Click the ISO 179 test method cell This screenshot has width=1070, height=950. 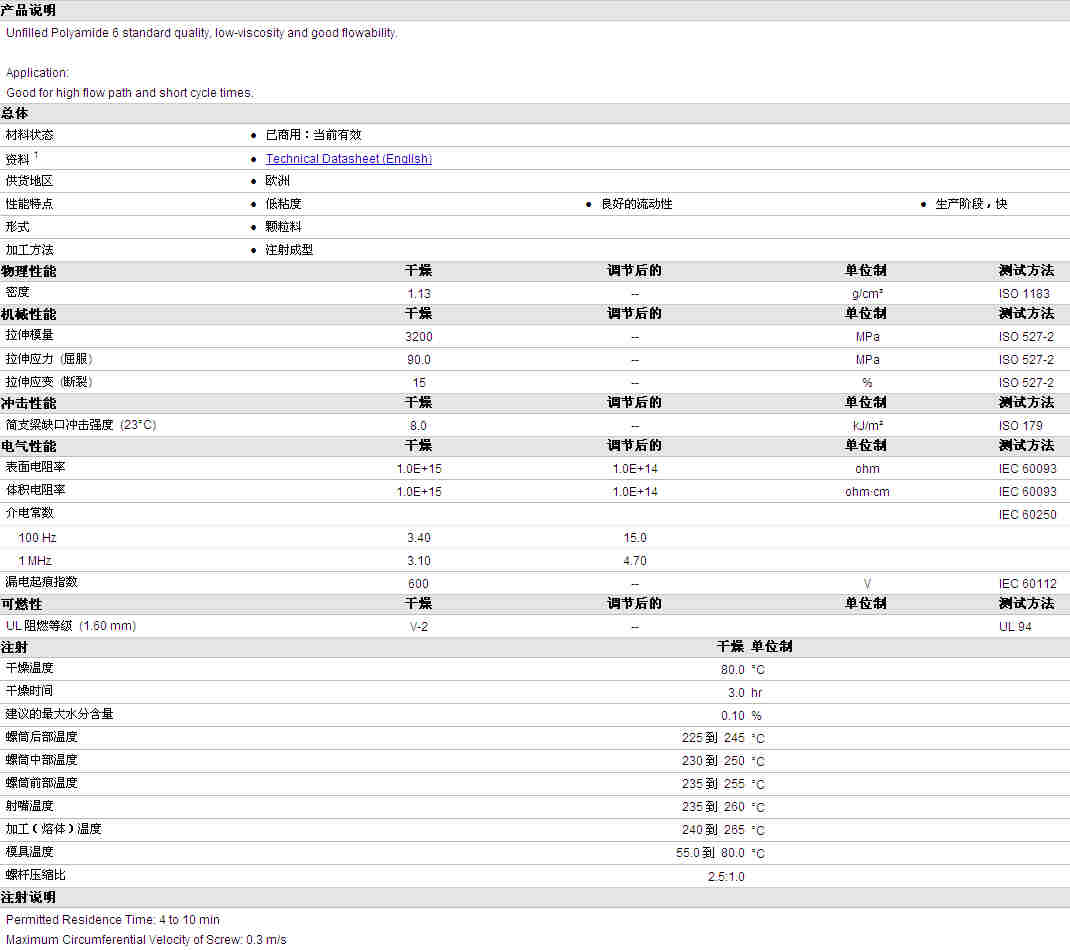(x=1020, y=426)
